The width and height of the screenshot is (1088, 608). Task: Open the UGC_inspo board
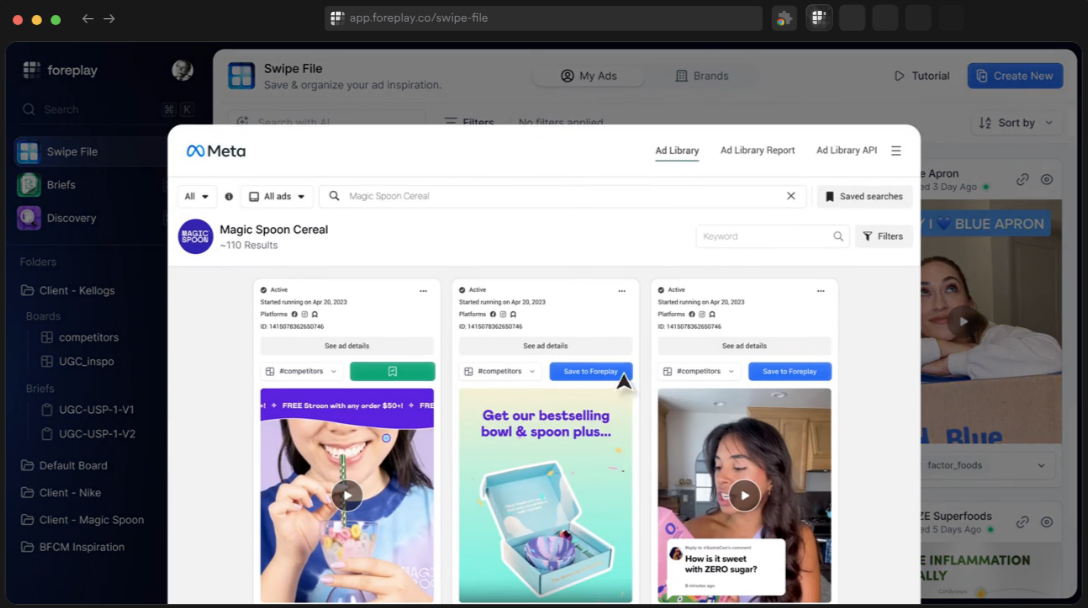(78, 362)
